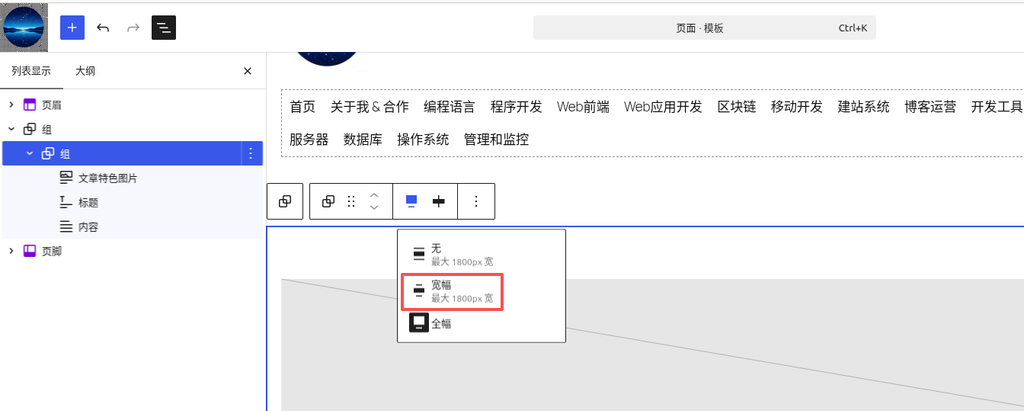Switch to the 大纲 tab

coord(85,71)
